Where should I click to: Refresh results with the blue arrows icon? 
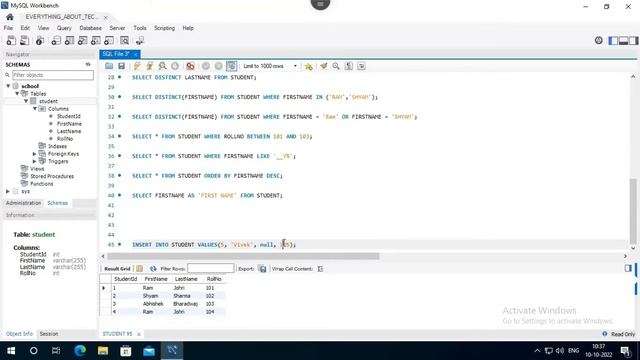pyautogui.click(x=153, y=269)
